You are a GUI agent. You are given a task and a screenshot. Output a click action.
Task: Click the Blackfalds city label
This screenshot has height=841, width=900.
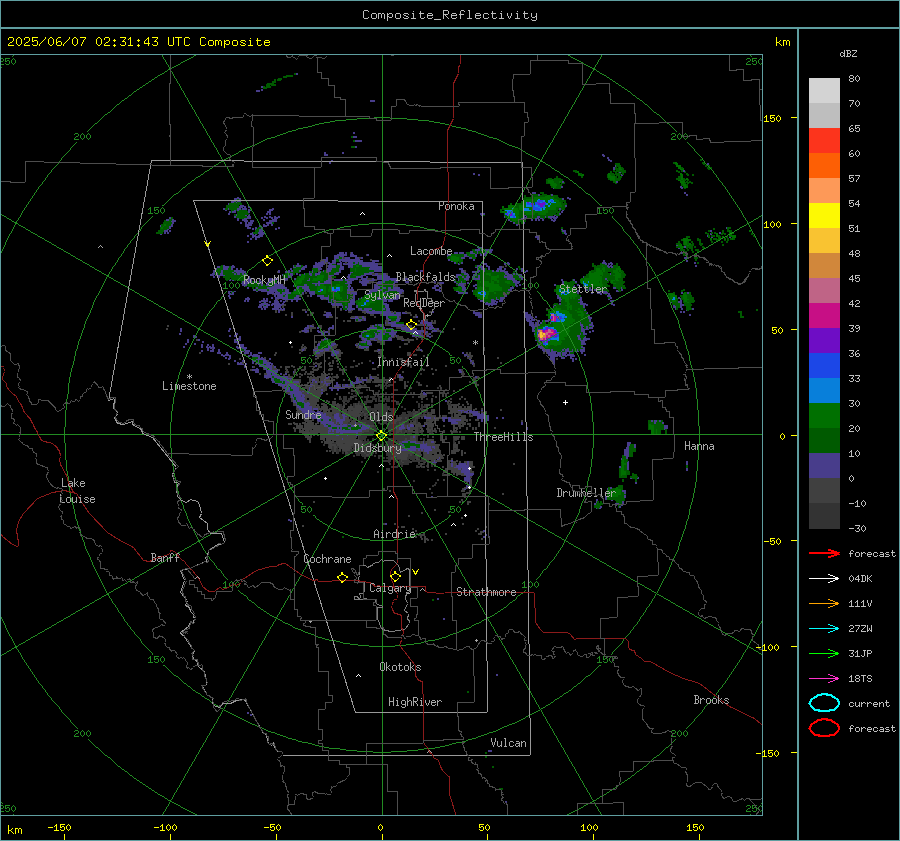[425, 277]
